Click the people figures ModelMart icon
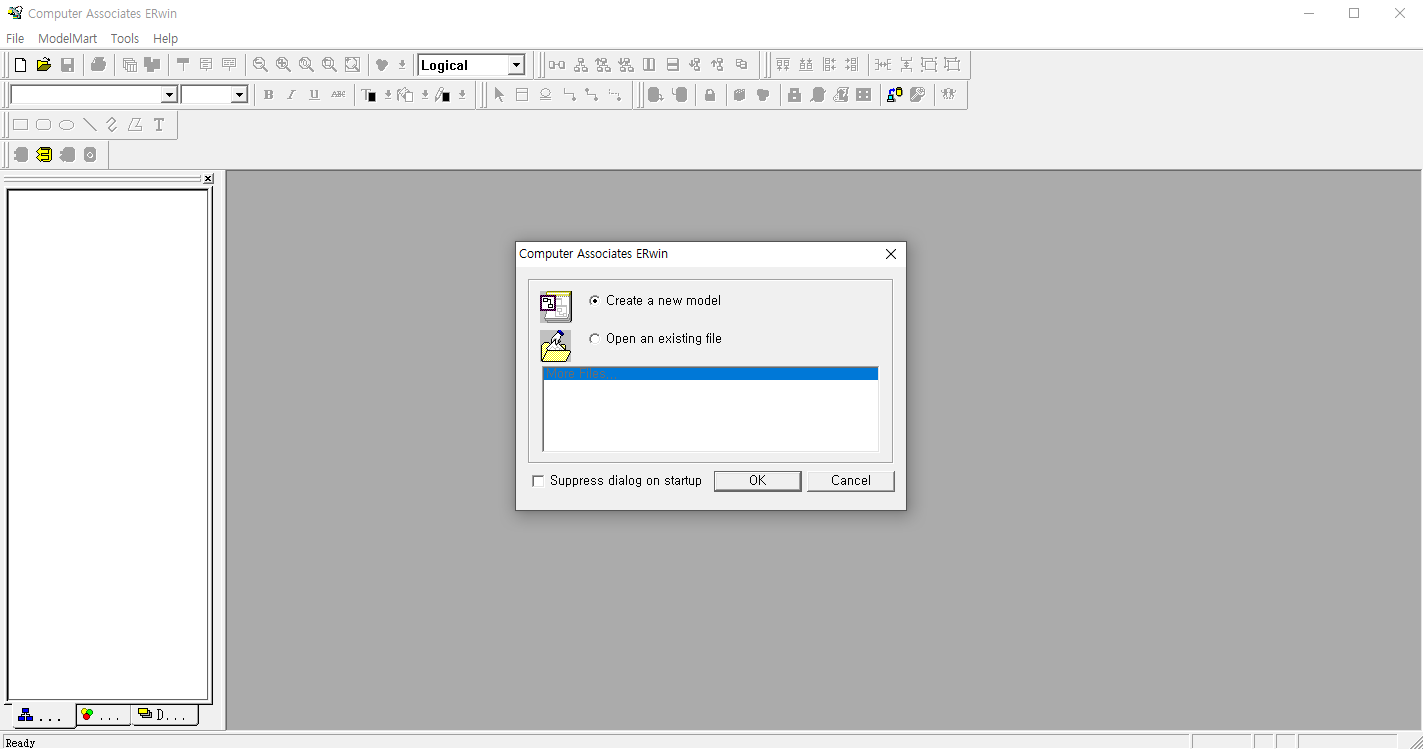The height and width of the screenshot is (749, 1423). coord(948,95)
